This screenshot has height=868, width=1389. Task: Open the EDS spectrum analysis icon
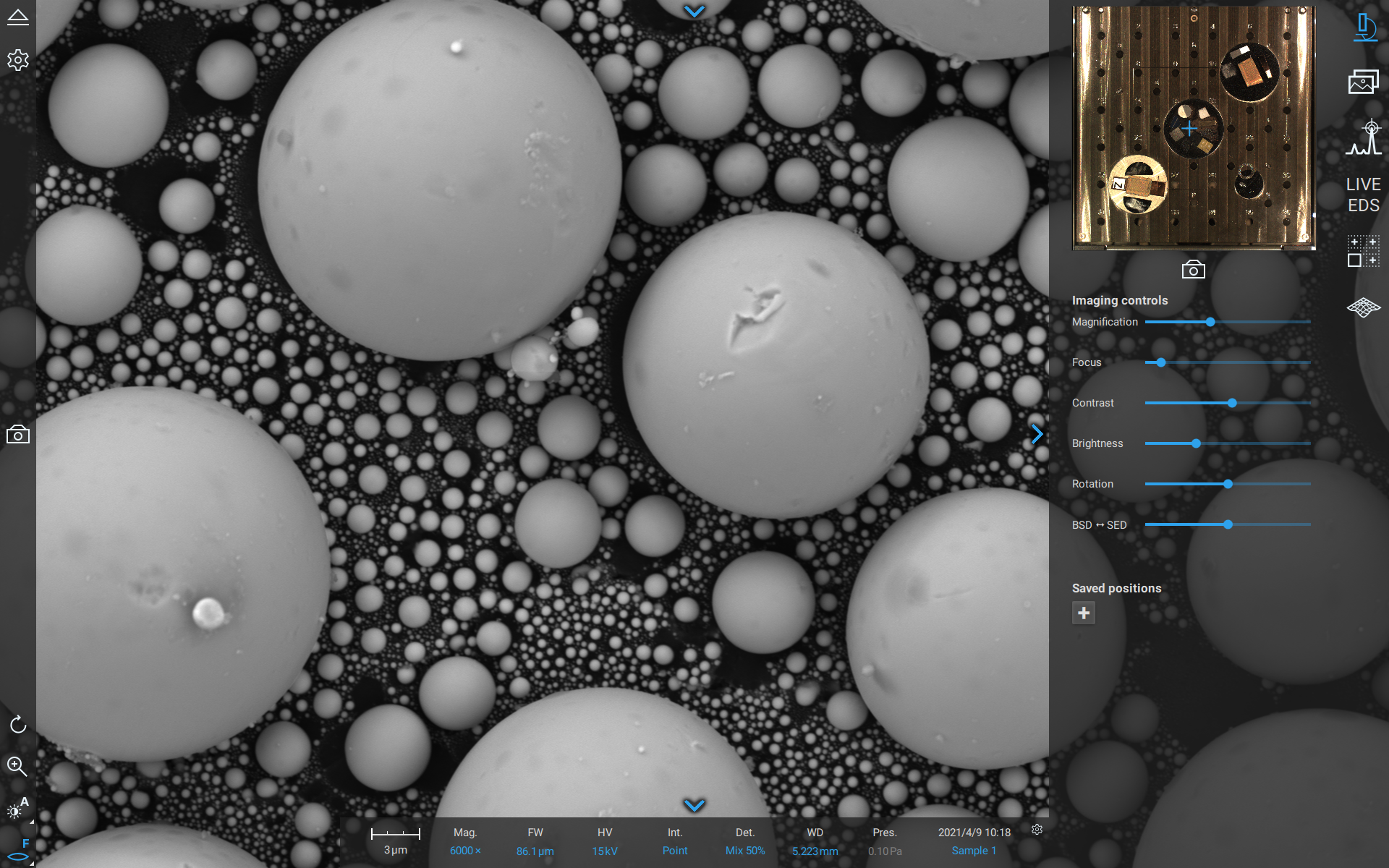pos(1364,137)
